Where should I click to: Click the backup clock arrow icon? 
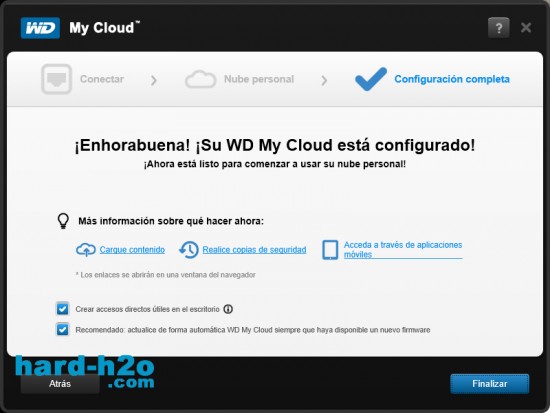189,250
